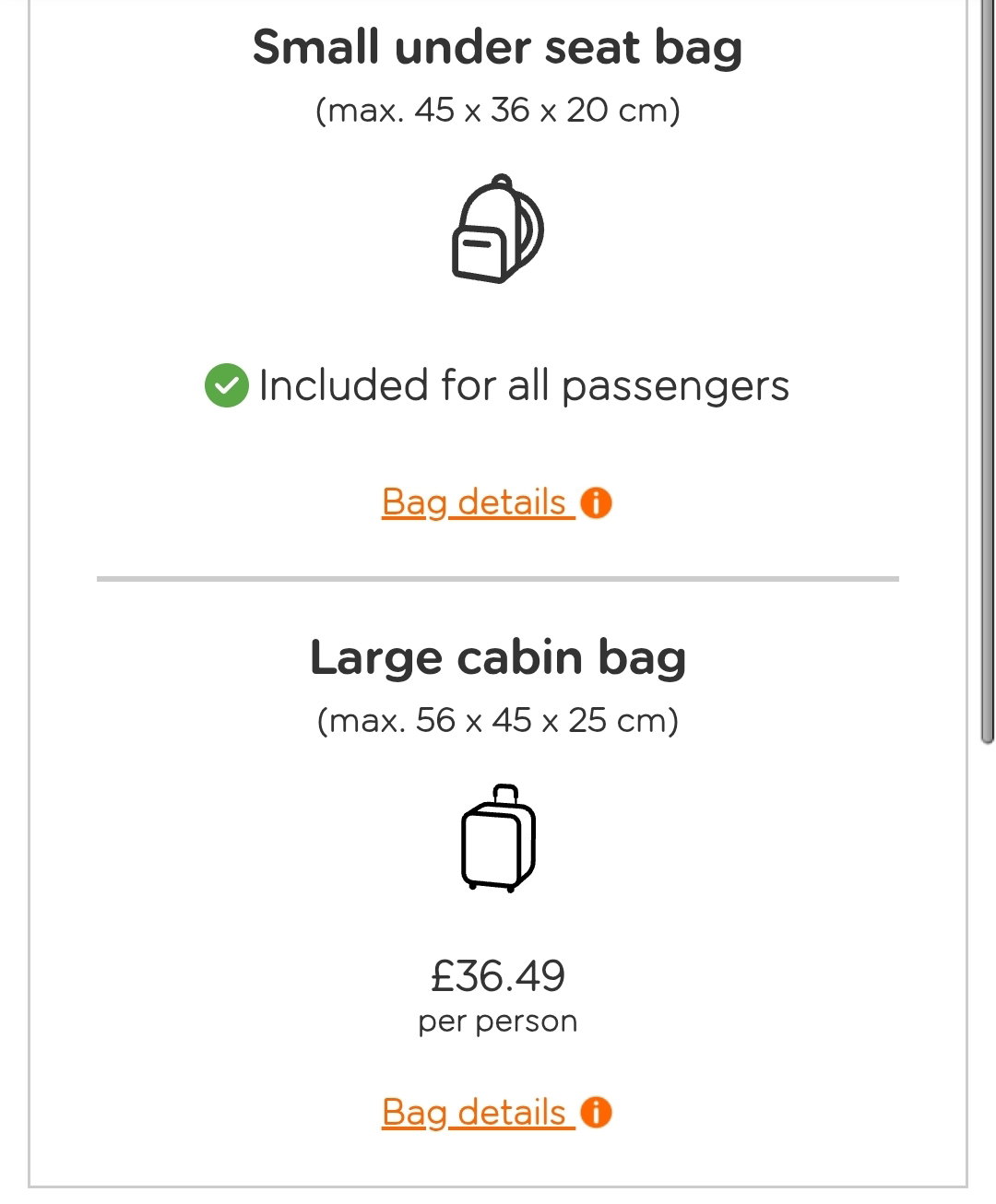Click the per person label

point(498,1022)
